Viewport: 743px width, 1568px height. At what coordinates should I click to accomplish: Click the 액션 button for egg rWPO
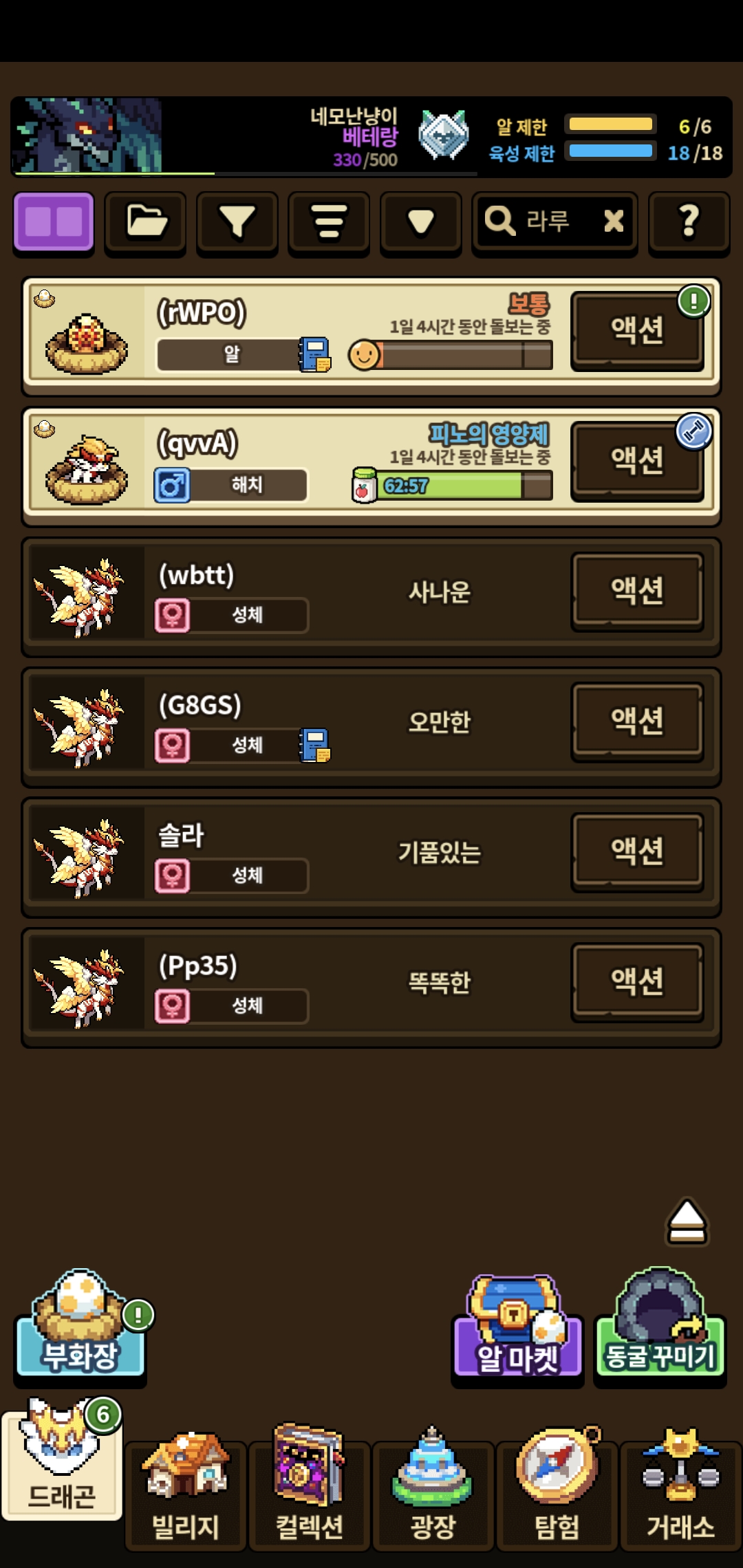coord(638,331)
